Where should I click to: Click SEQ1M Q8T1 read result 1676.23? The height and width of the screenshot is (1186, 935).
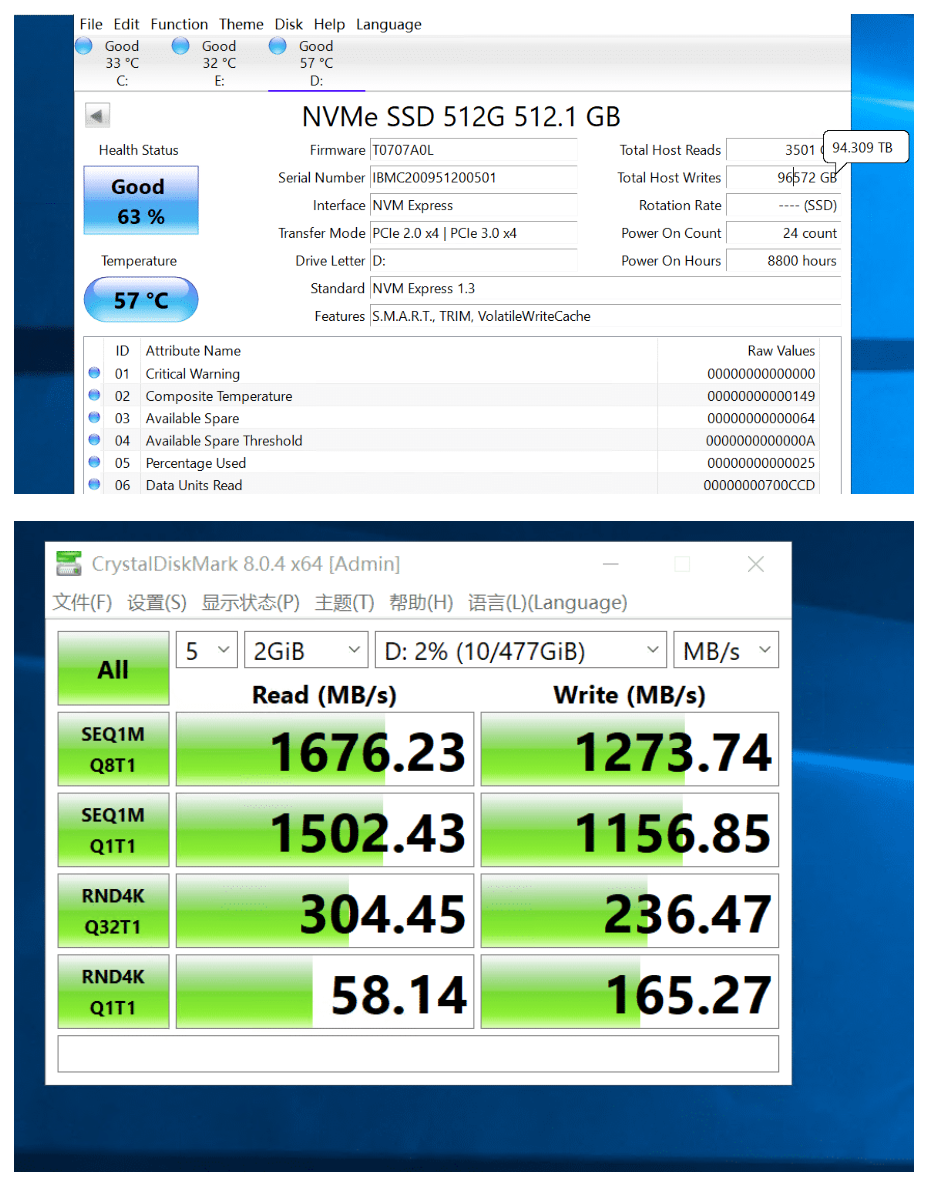point(325,749)
